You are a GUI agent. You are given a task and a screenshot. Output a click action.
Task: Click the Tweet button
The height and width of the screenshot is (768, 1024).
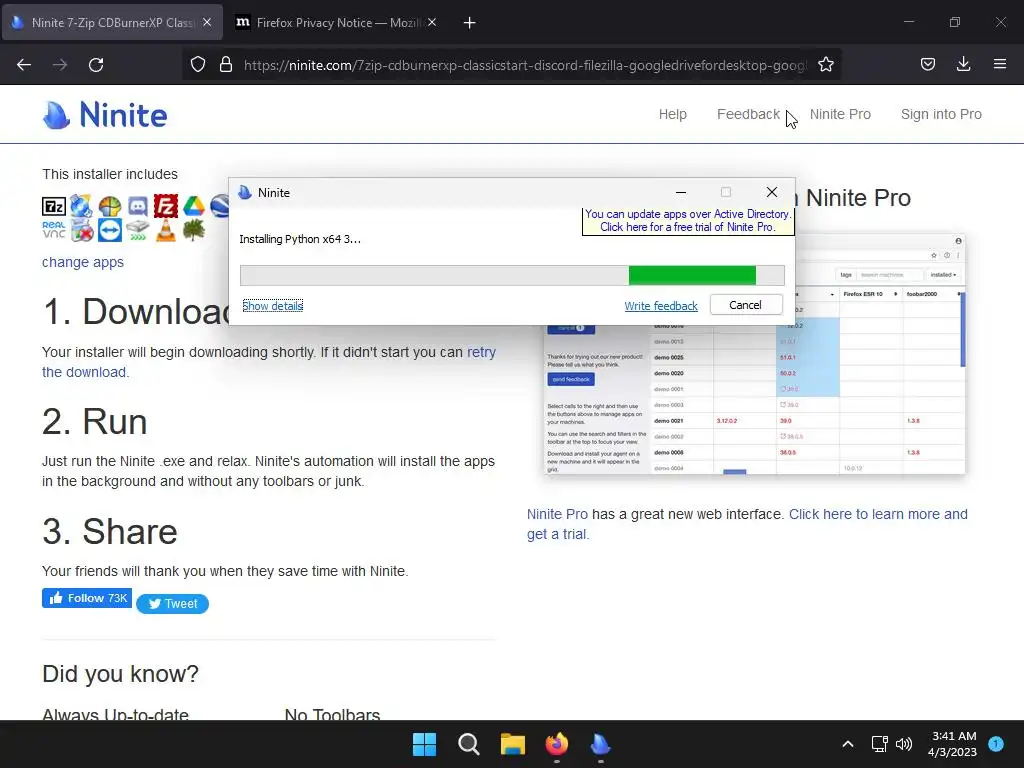pos(172,604)
